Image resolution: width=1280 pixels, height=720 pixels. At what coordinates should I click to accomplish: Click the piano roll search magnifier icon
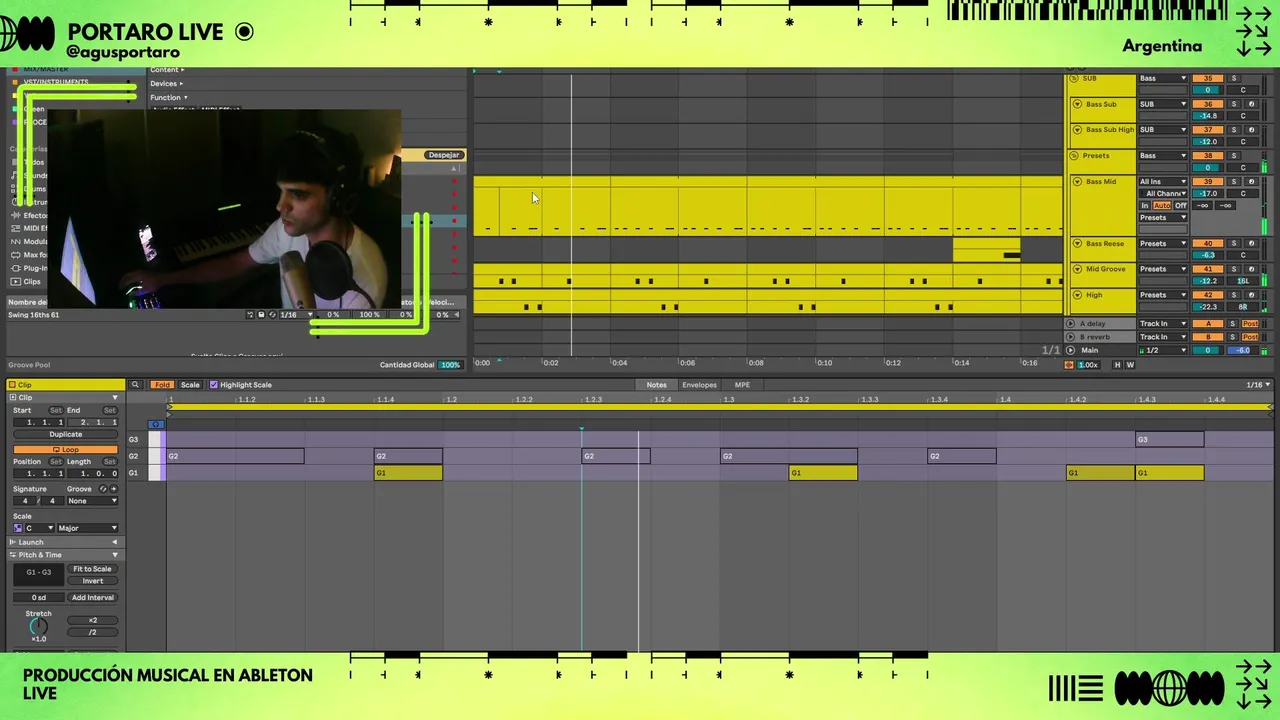tap(135, 385)
